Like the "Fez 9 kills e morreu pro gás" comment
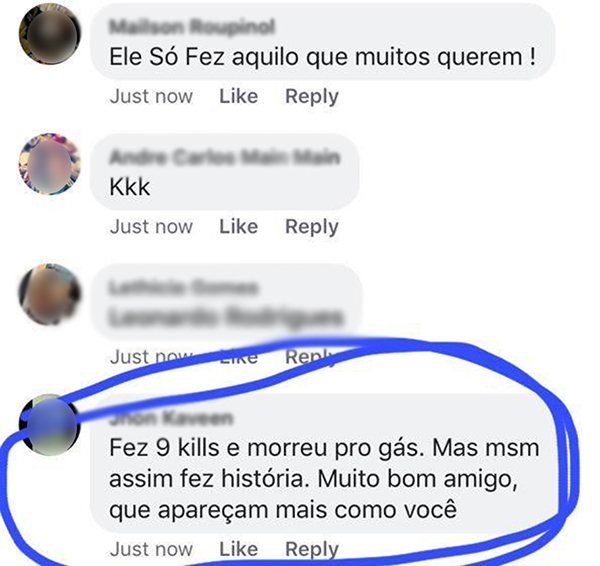Viewport: 600px width, 566px height. click(x=238, y=550)
